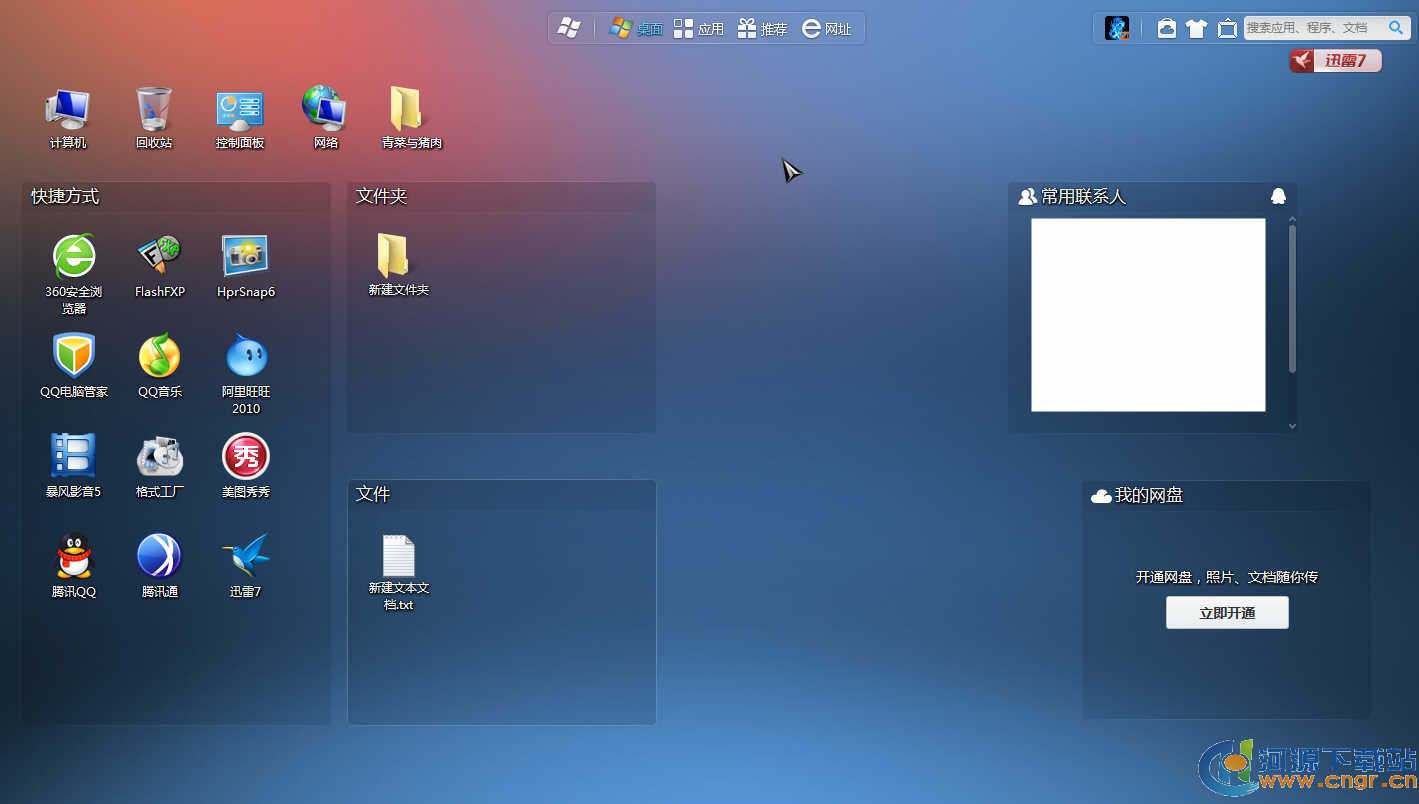
Task: Start 格式工厂 format converter
Action: coord(159,457)
